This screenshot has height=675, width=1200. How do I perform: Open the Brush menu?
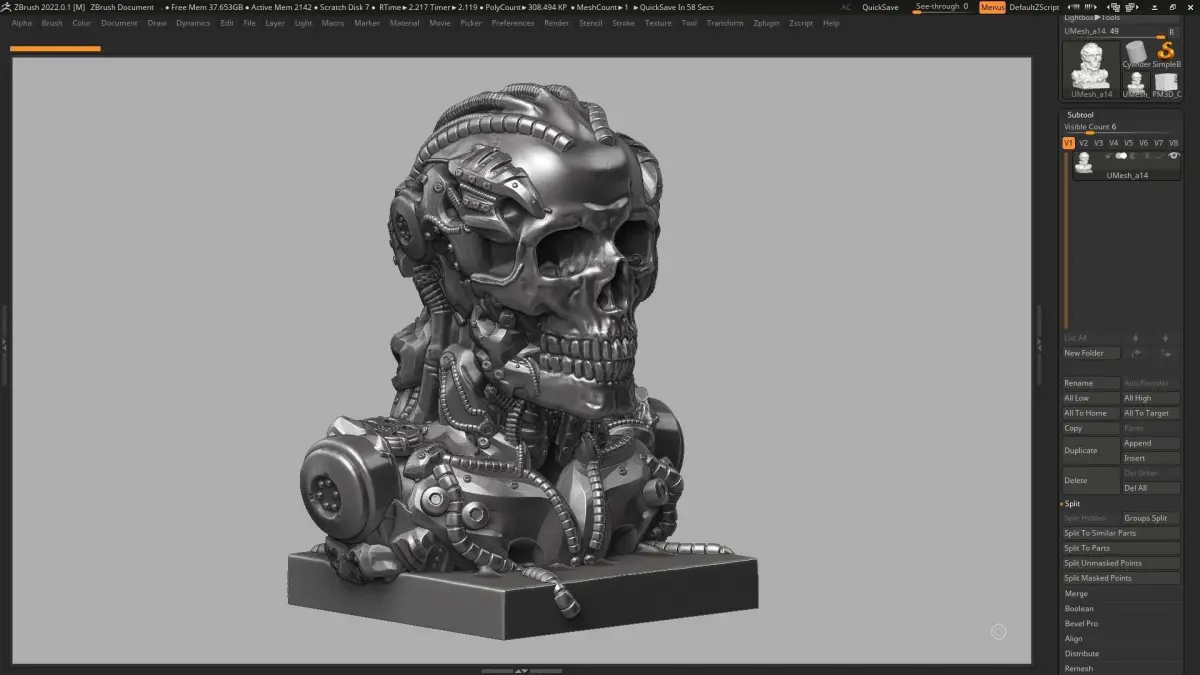pyautogui.click(x=52, y=23)
